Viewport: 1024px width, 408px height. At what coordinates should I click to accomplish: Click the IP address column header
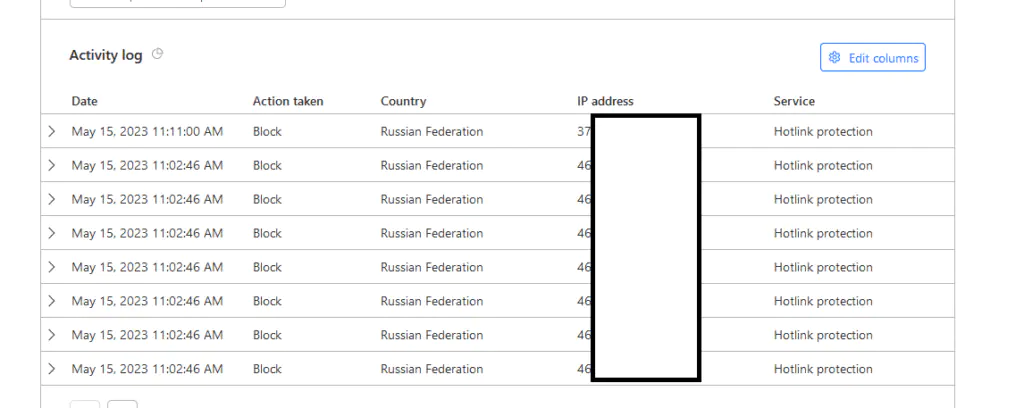click(605, 101)
